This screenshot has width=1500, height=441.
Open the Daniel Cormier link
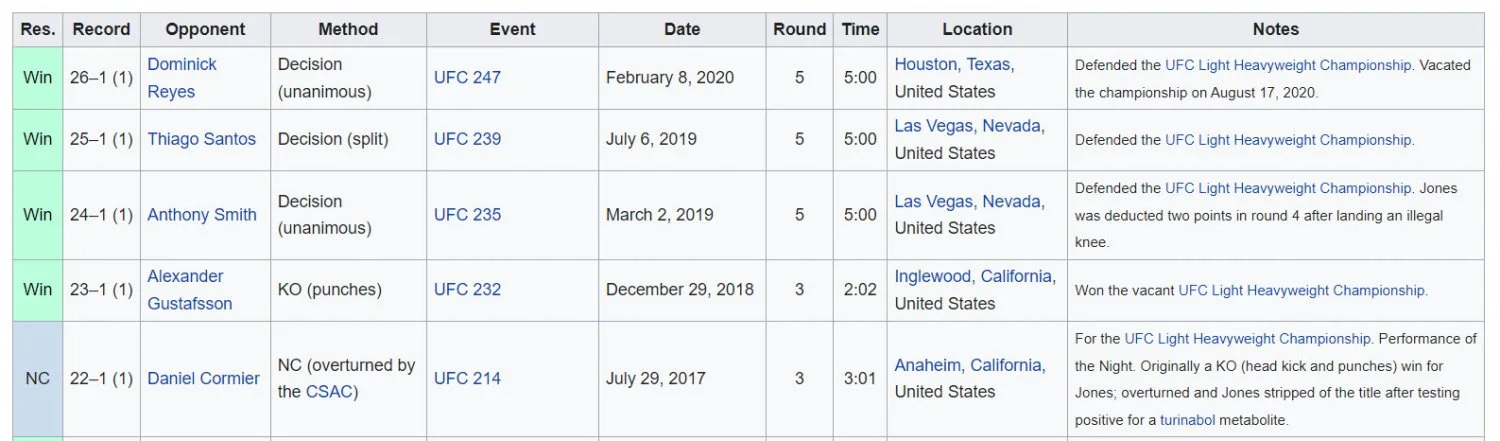[203, 378]
